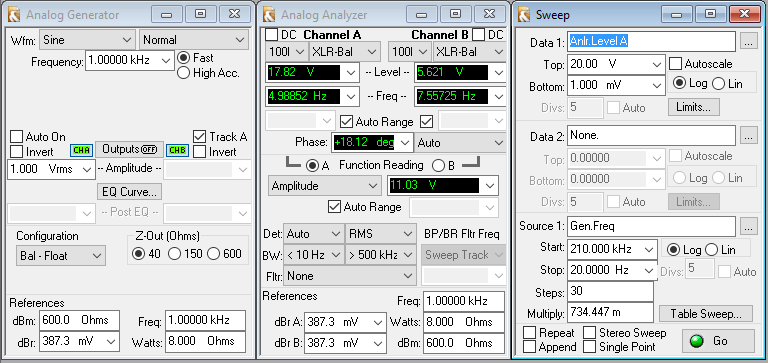768x363 pixels.
Task: Click the function reading 11.03 V
Action: click(433, 186)
